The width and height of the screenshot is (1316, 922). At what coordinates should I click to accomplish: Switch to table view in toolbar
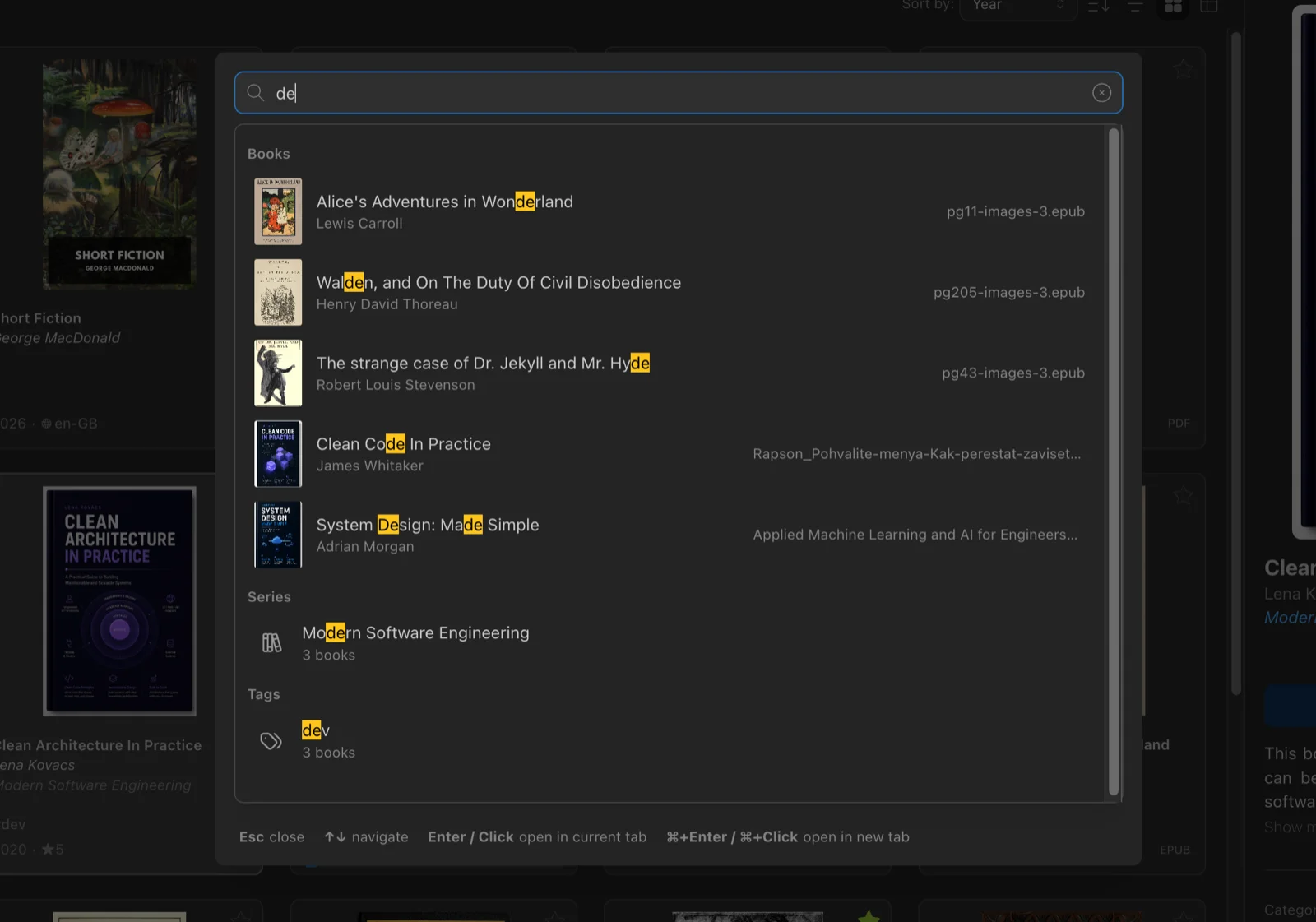(1209, 7)
